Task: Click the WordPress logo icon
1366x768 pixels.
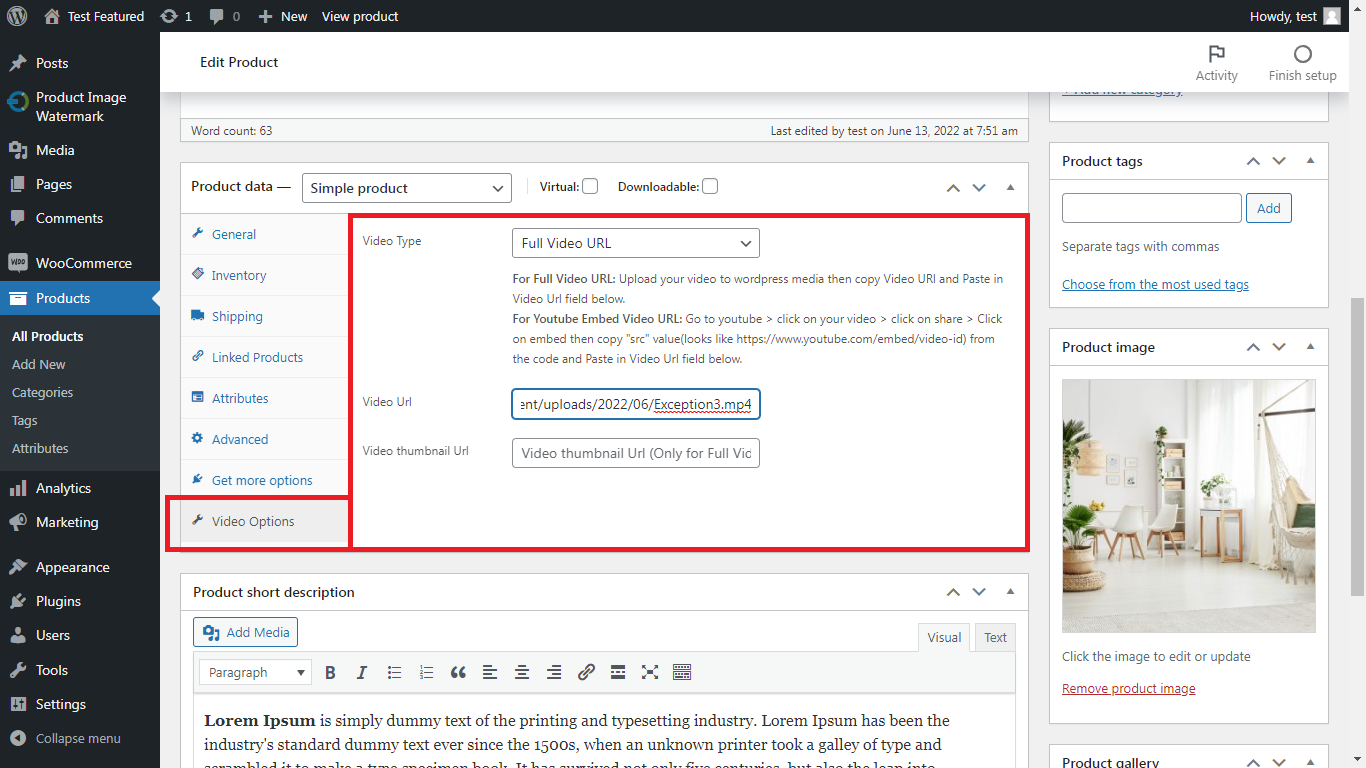Action: coord(17,16)
